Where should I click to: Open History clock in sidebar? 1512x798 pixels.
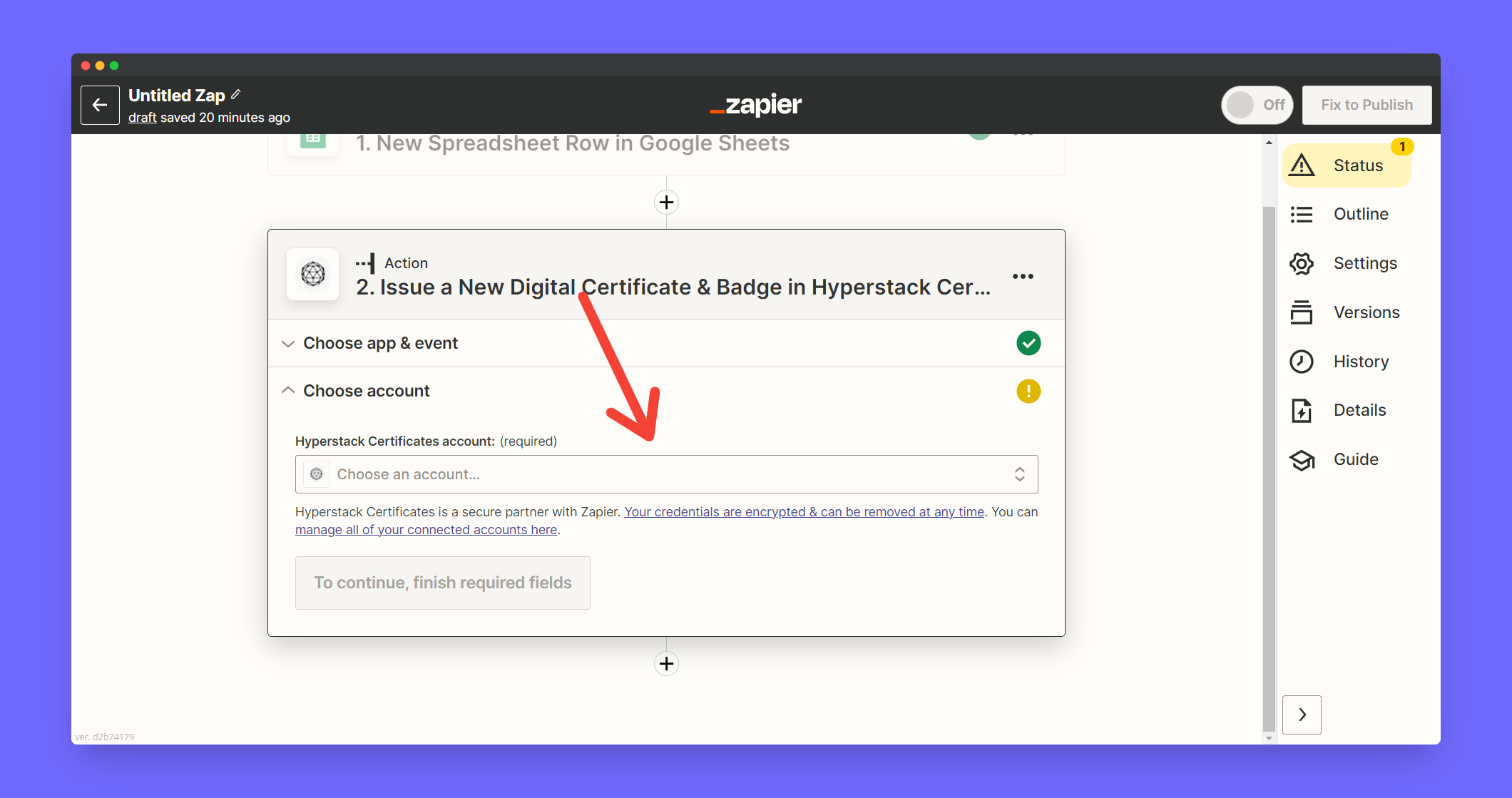point(1302,362)
